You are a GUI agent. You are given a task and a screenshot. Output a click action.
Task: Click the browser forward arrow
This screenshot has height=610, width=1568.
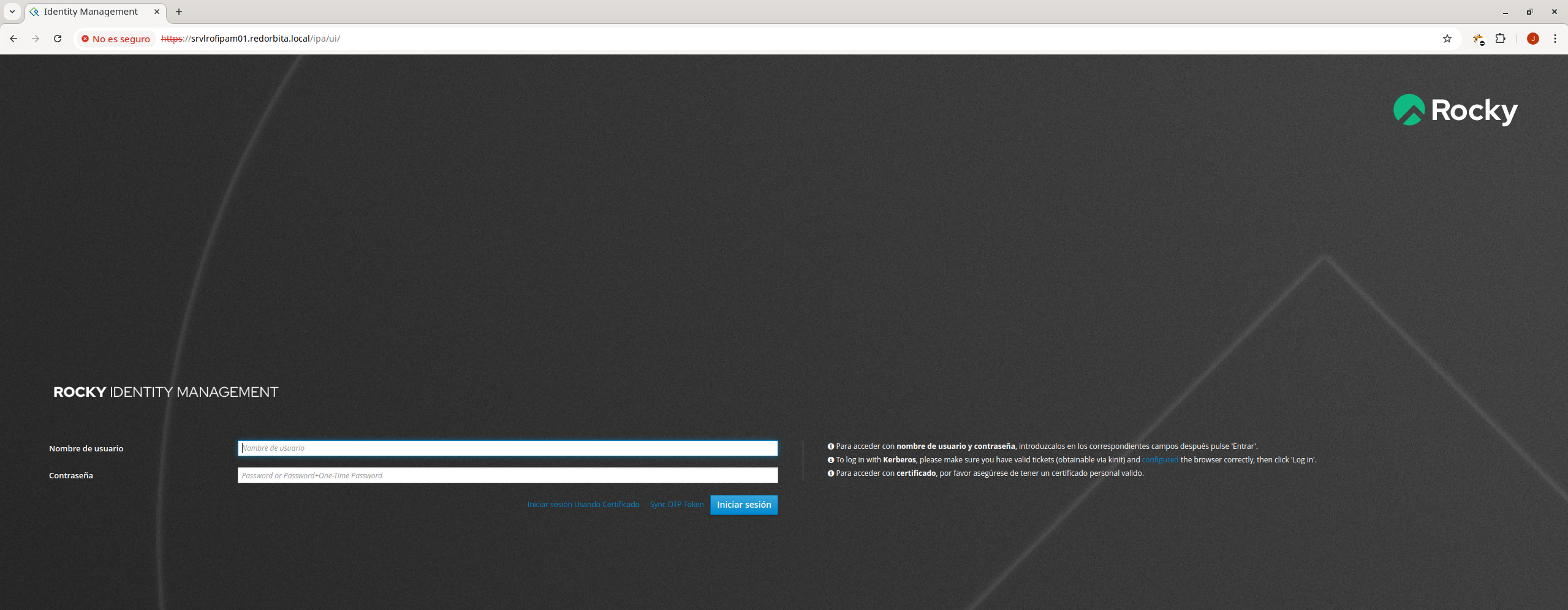(x=36, y=39)
